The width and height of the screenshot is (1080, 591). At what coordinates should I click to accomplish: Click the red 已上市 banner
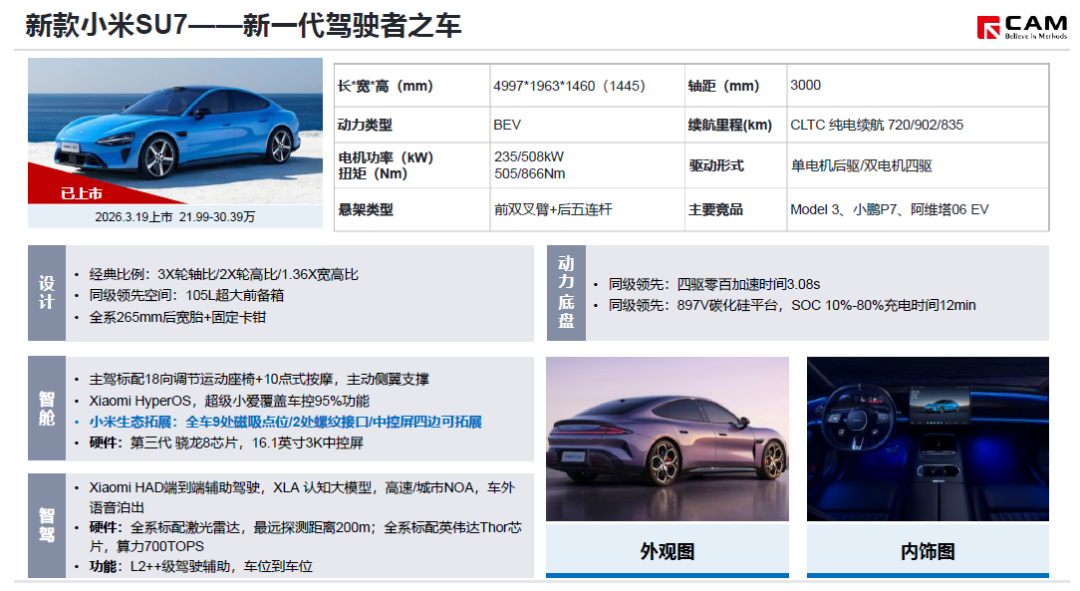[x=81, y=194]
